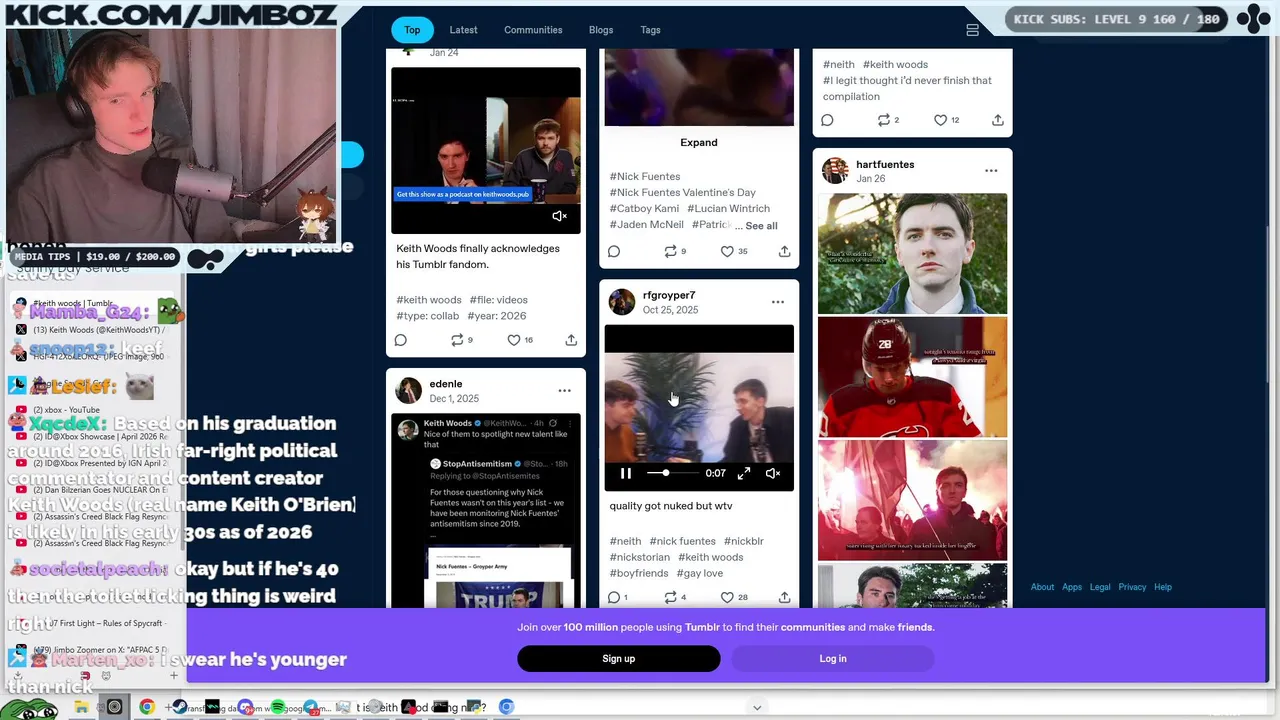Open the Communities tab
Screen dimensions: 1280x720
pyautogui.click(x=533, y=30)
